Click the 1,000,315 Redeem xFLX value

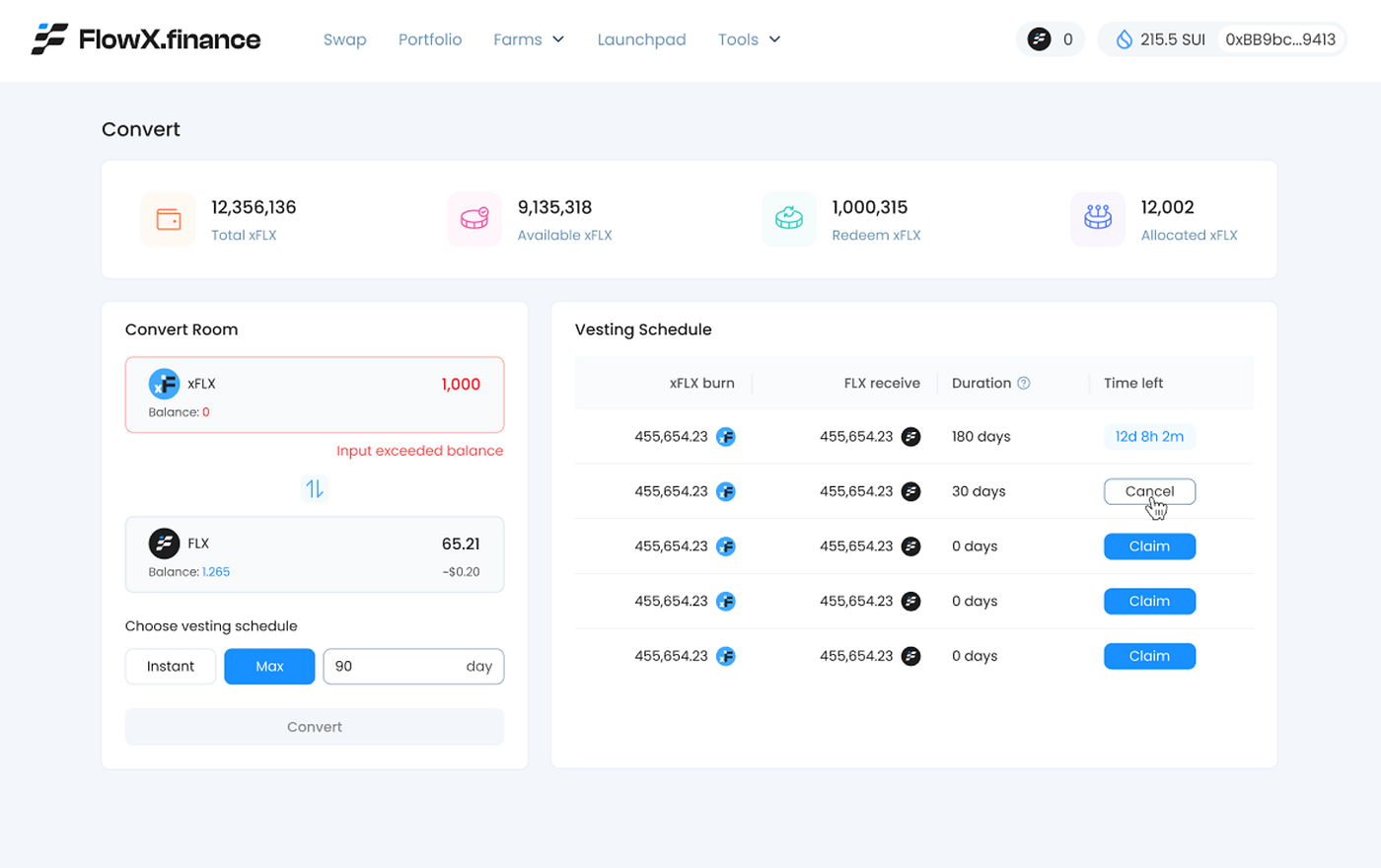tap(870, 207)
